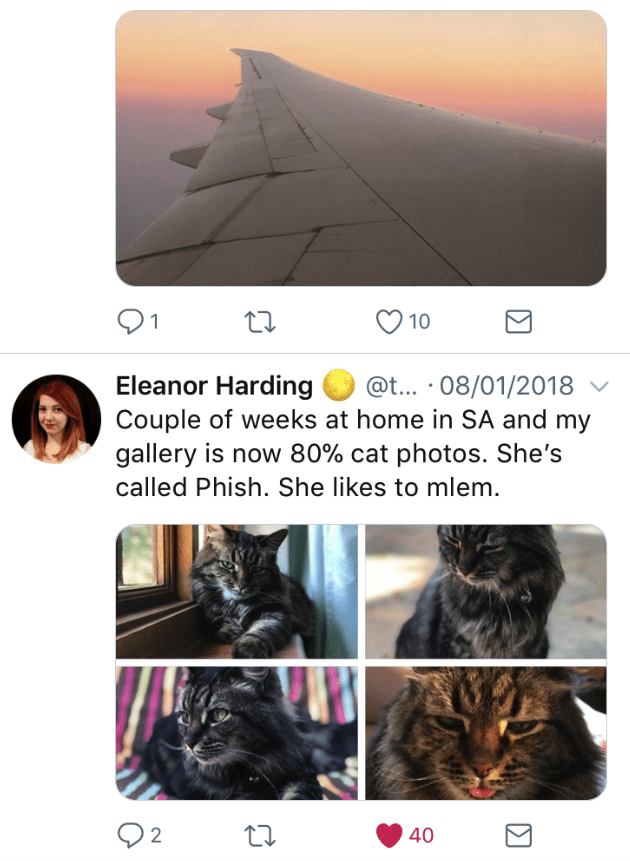Like the airplane wing tweet with 10 likes
Viewport: 630px width, 861px height.
click(x=389, y=321)
